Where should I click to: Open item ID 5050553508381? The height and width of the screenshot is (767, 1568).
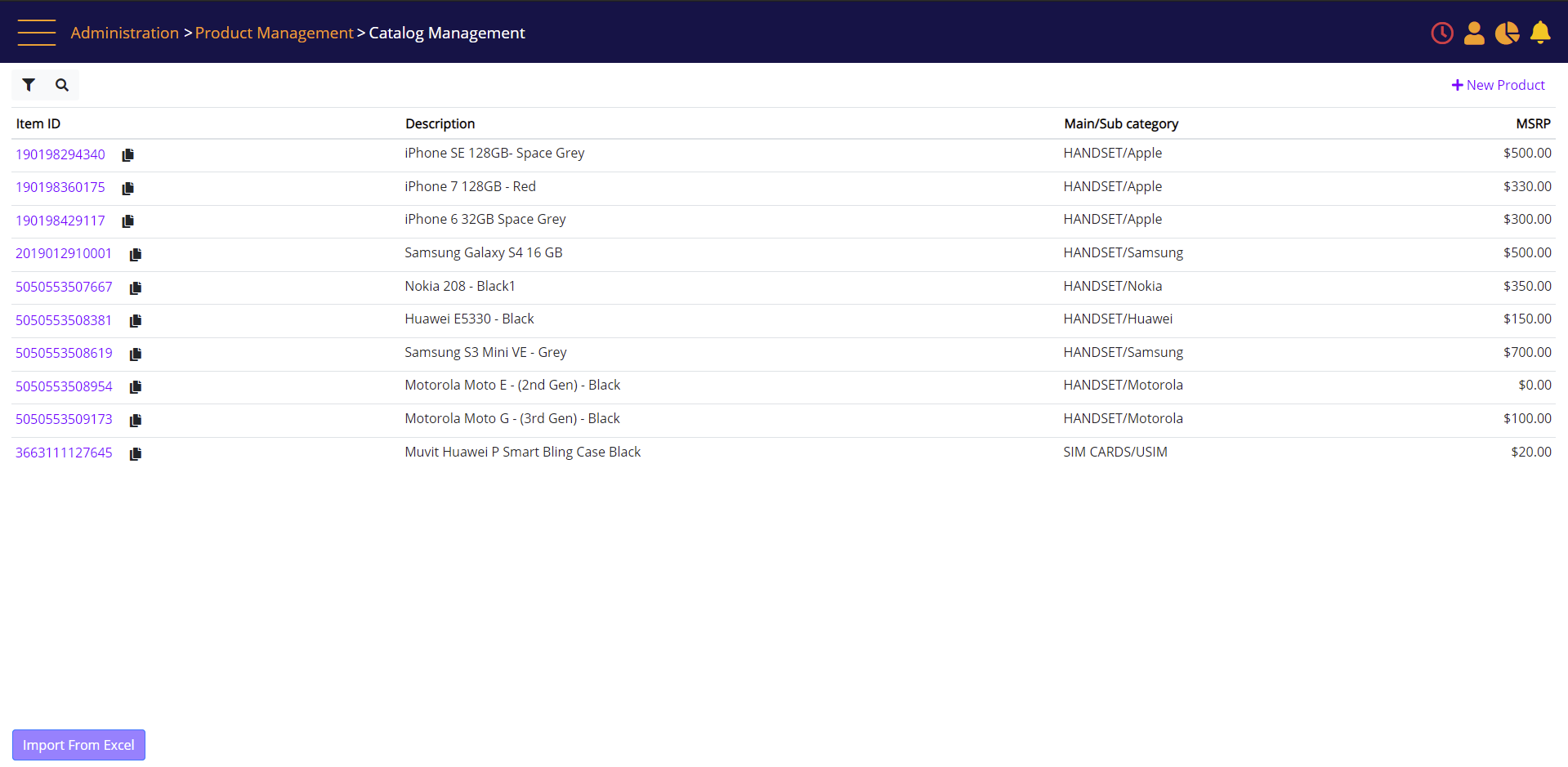tap(64, 320)
